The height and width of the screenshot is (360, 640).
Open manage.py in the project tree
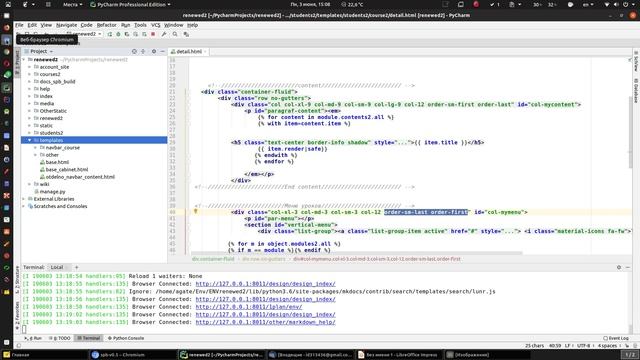click(52, 191)
